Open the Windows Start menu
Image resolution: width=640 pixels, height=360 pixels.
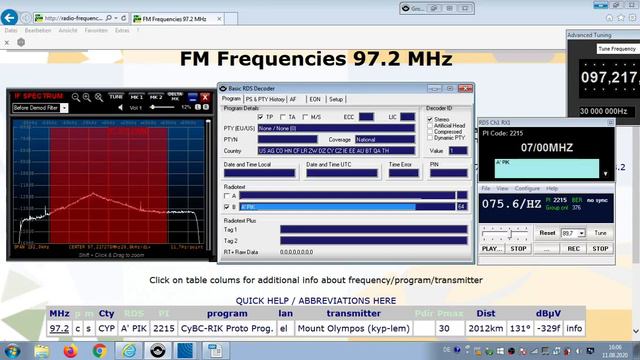pos(12,351)
